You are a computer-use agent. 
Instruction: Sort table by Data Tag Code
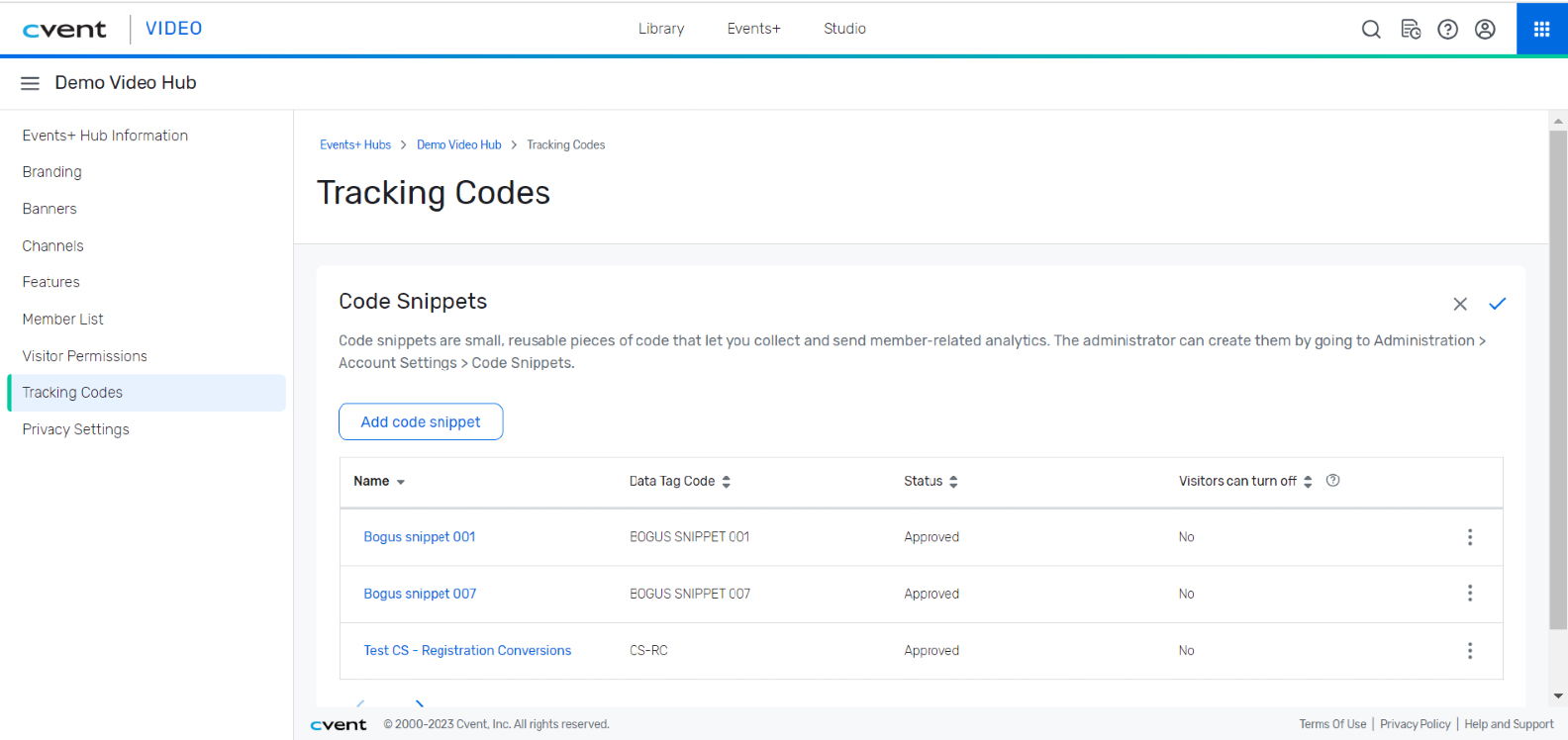coord(679,482)
